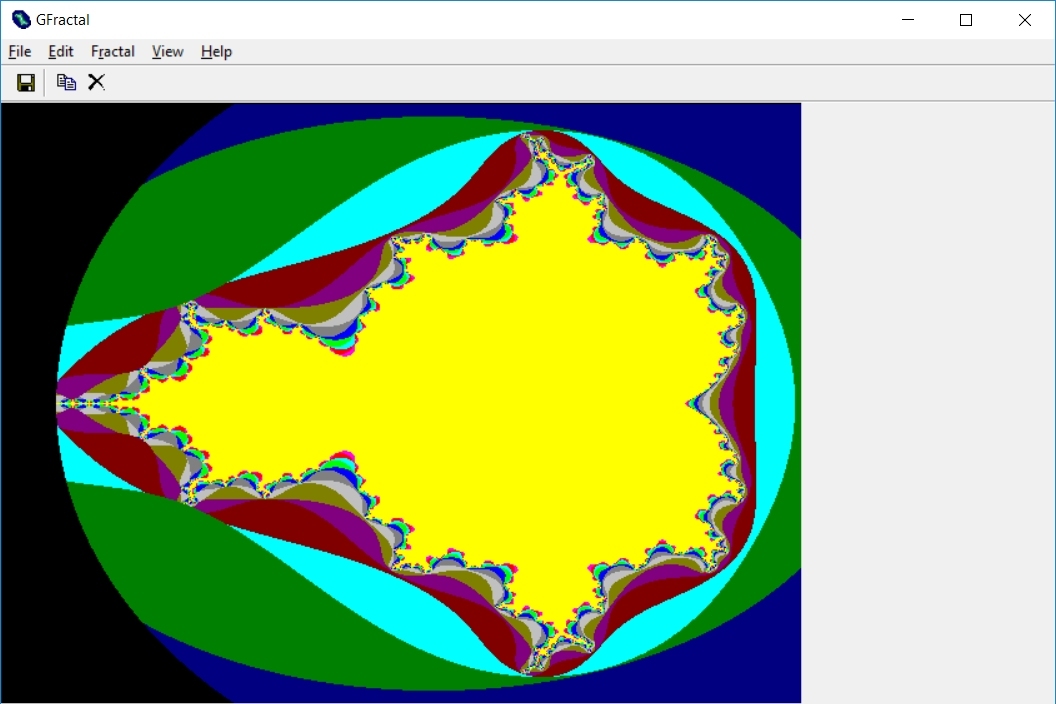The image size is (1056, 704).
Task: Open the Edit menu
Action: (x=60, y=51)
